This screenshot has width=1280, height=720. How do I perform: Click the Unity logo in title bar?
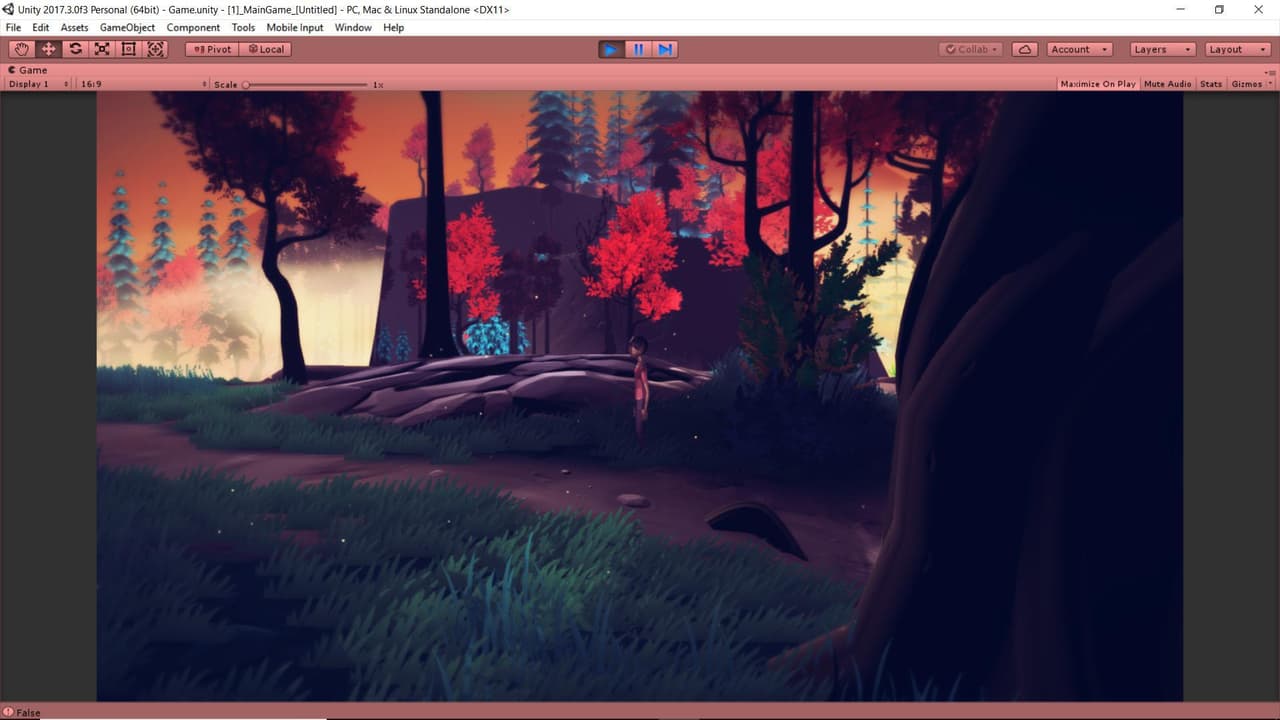pyautogui.click(x=8, y=9)
